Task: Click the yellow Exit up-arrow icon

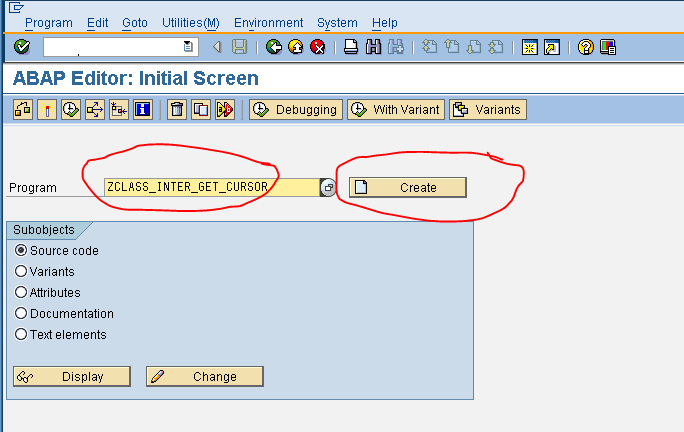Action: click(296, 47)
